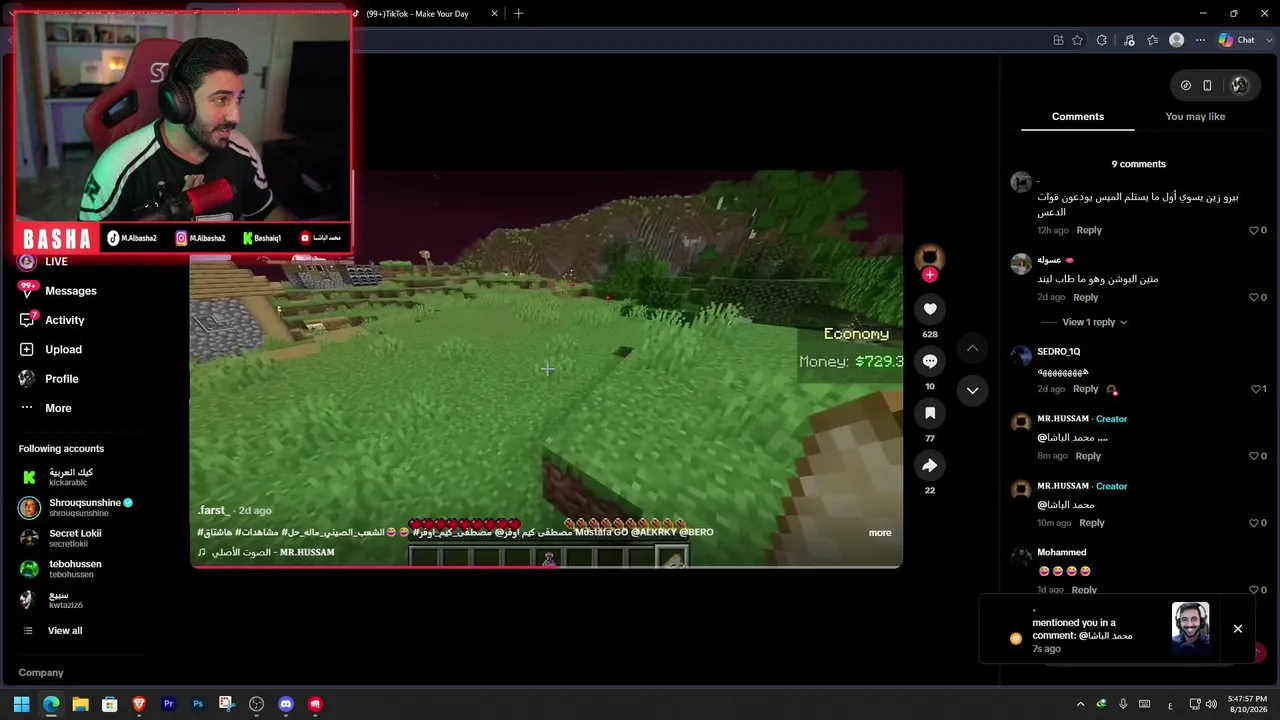Screen dimensions: 1280x720
Task: Open the TikTok mobile app icon
Action: [x=1207, y=86]
